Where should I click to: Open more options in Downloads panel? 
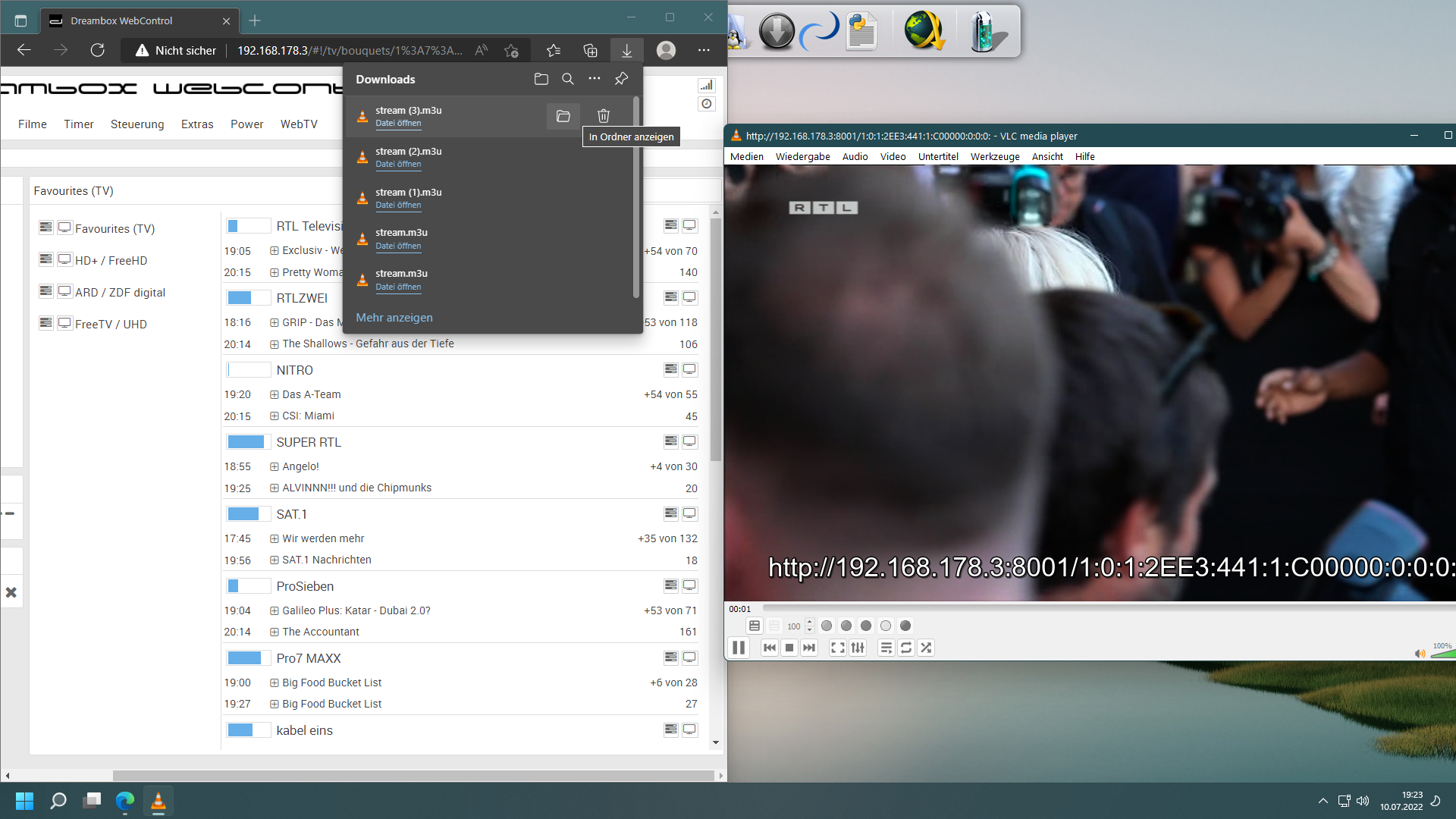(x=595, y=79)
